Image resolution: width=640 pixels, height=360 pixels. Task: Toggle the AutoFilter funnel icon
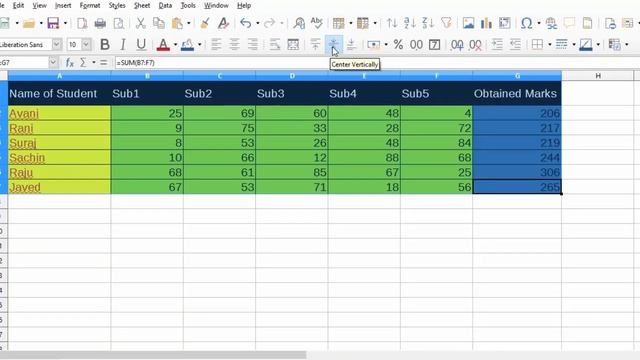(446, 23)
